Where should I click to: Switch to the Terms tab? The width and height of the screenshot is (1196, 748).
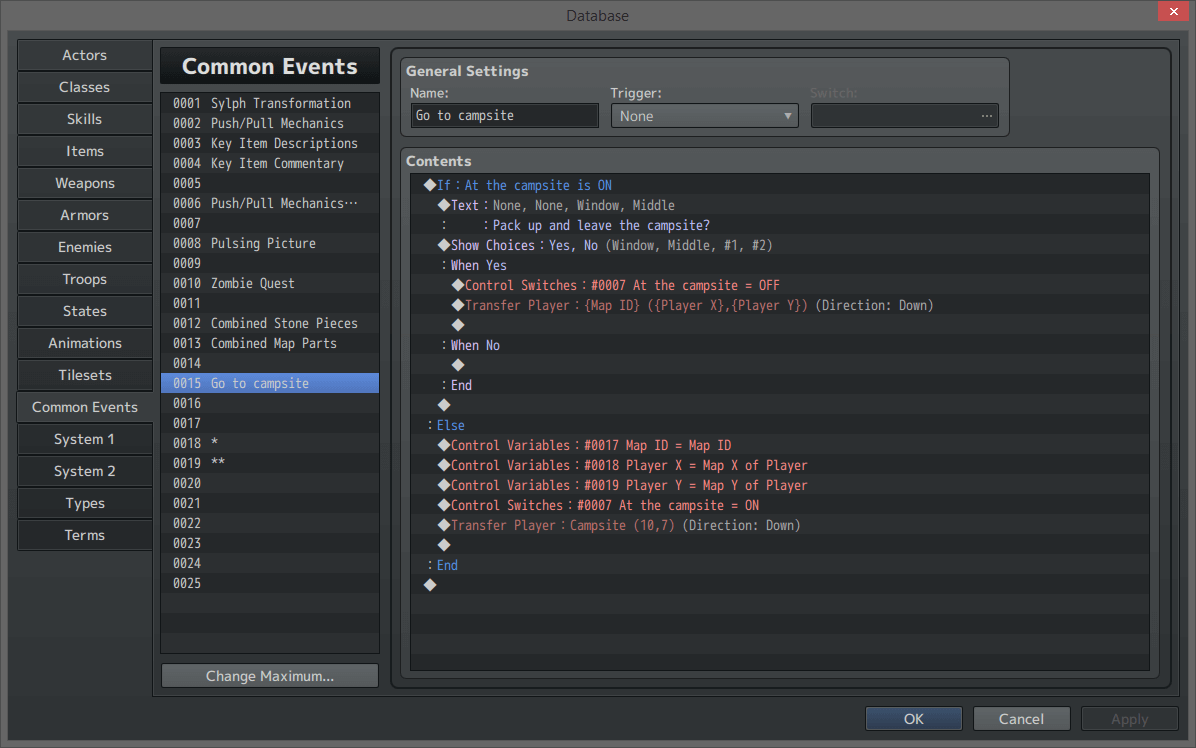(x=85, y=535)
